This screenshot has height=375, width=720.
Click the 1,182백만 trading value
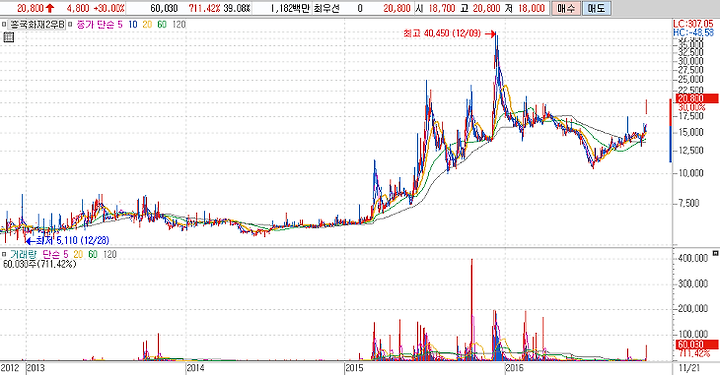[290, 8]
